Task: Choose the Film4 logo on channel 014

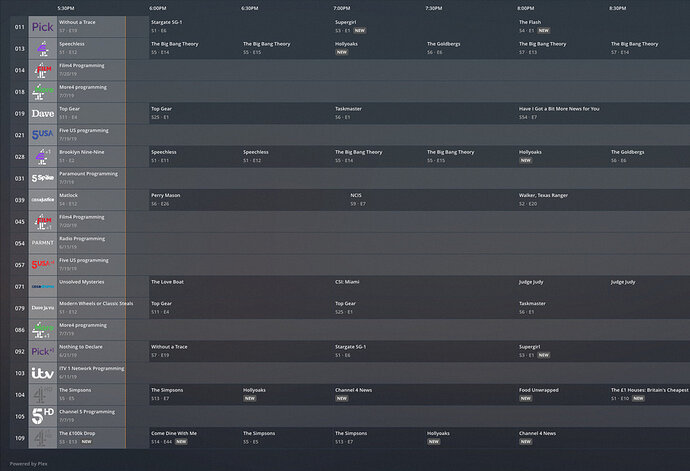Action: coord(43,70)
